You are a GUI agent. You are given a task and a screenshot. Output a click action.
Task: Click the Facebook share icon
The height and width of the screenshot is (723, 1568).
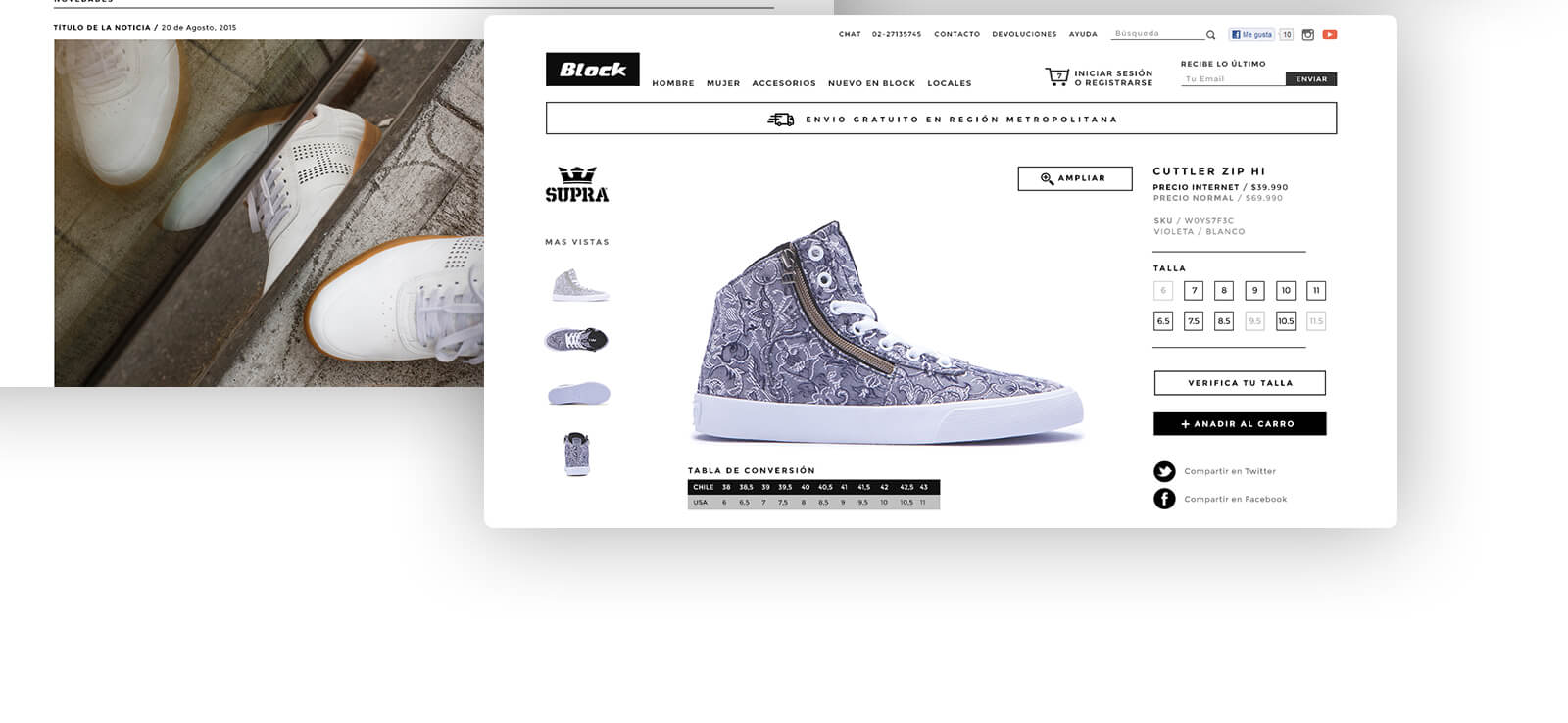[1164, 499]
